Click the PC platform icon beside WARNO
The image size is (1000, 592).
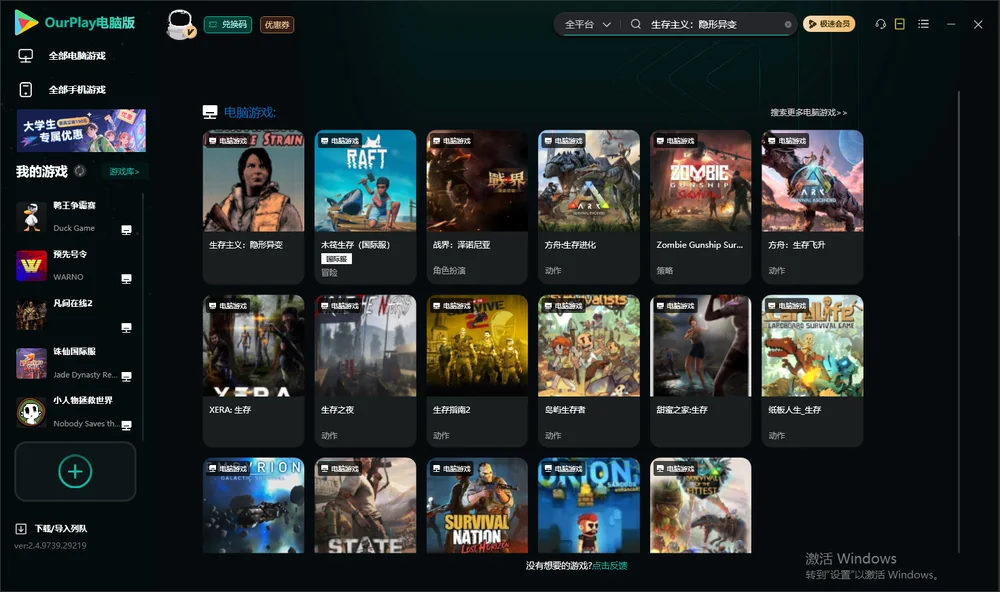[x=126, y=279]
